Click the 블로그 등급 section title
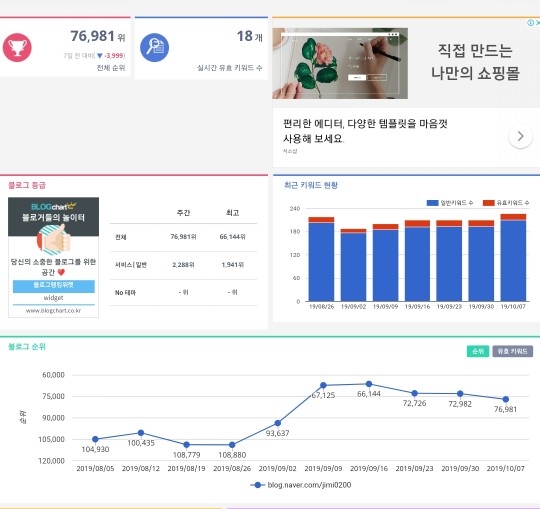540x509 pixels. coord(27,185)
